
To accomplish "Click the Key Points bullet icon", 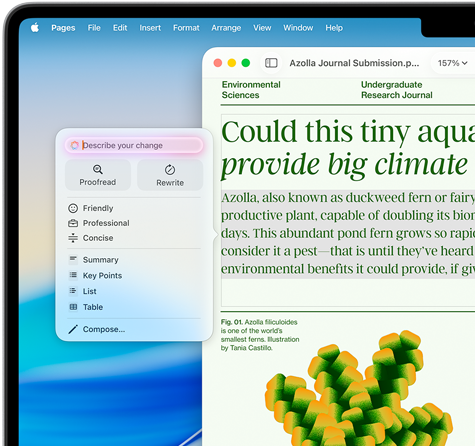I will pyautogui.click(x=73, y=275).
